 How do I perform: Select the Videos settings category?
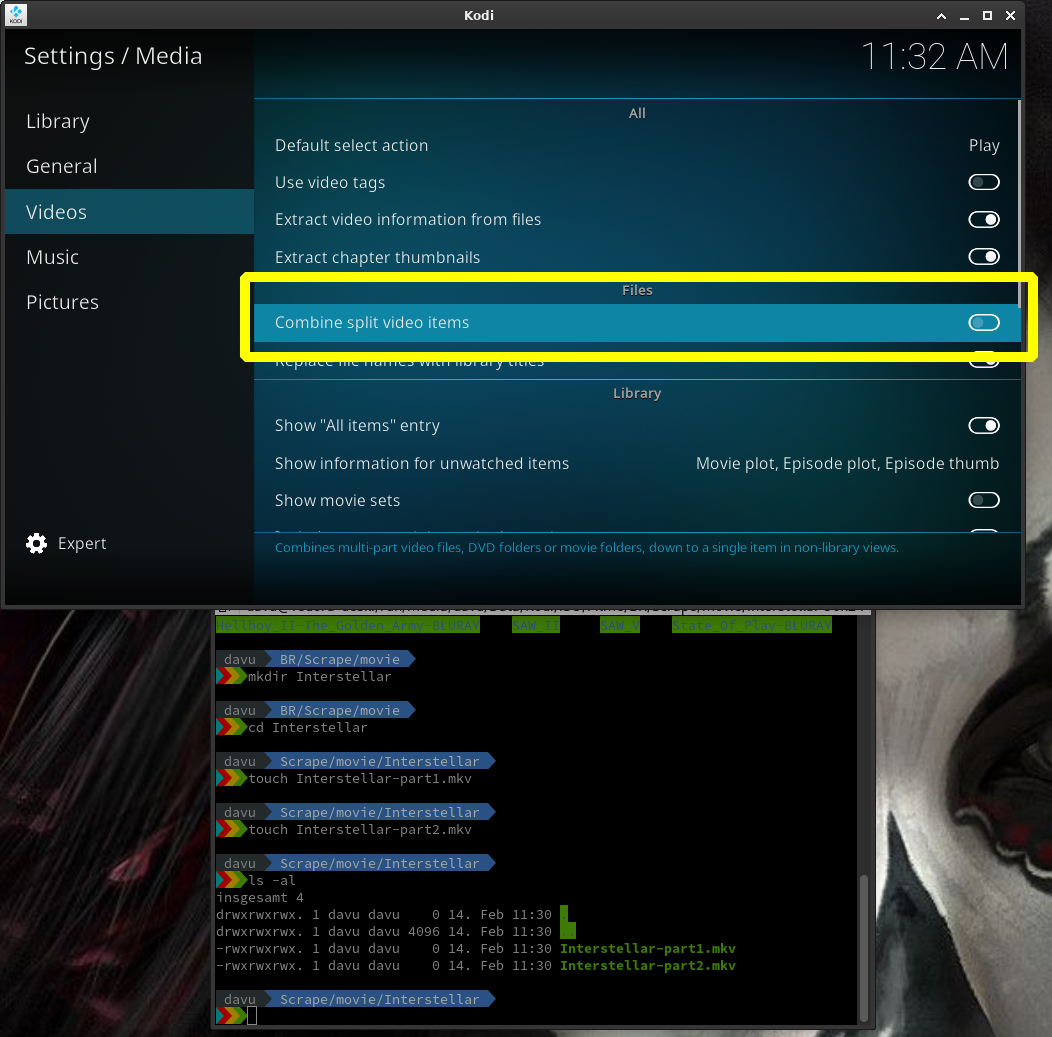tap(129, 212)
